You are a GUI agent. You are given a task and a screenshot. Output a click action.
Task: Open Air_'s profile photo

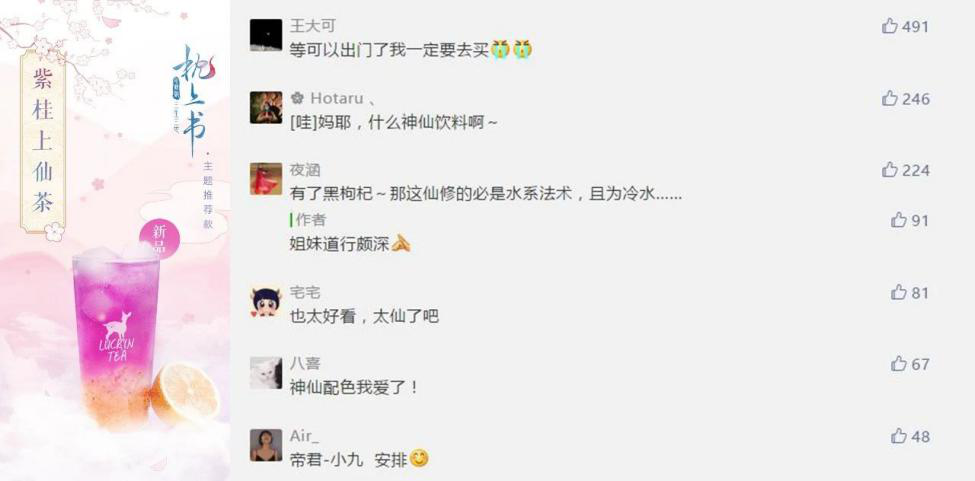(266, 445)
